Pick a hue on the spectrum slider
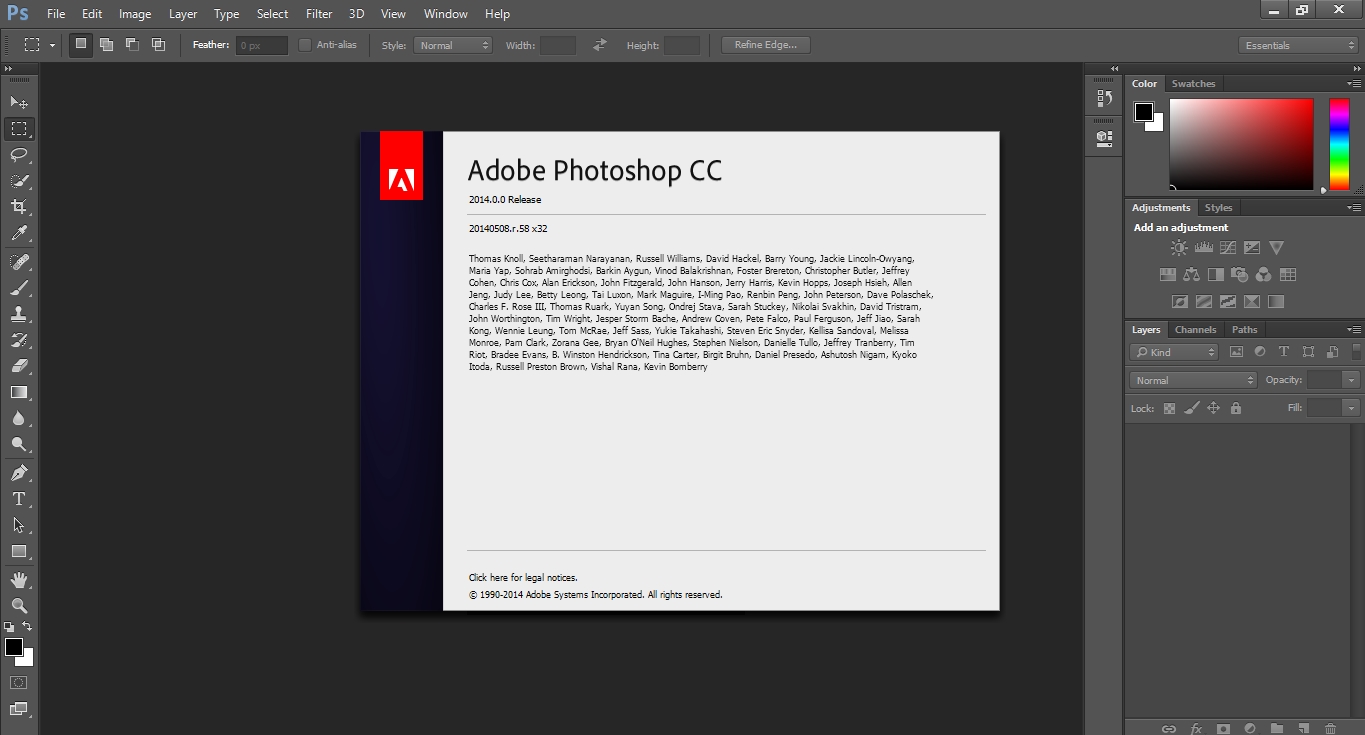The width and height of the screenshot is (1365, 735). [1339, 144]
